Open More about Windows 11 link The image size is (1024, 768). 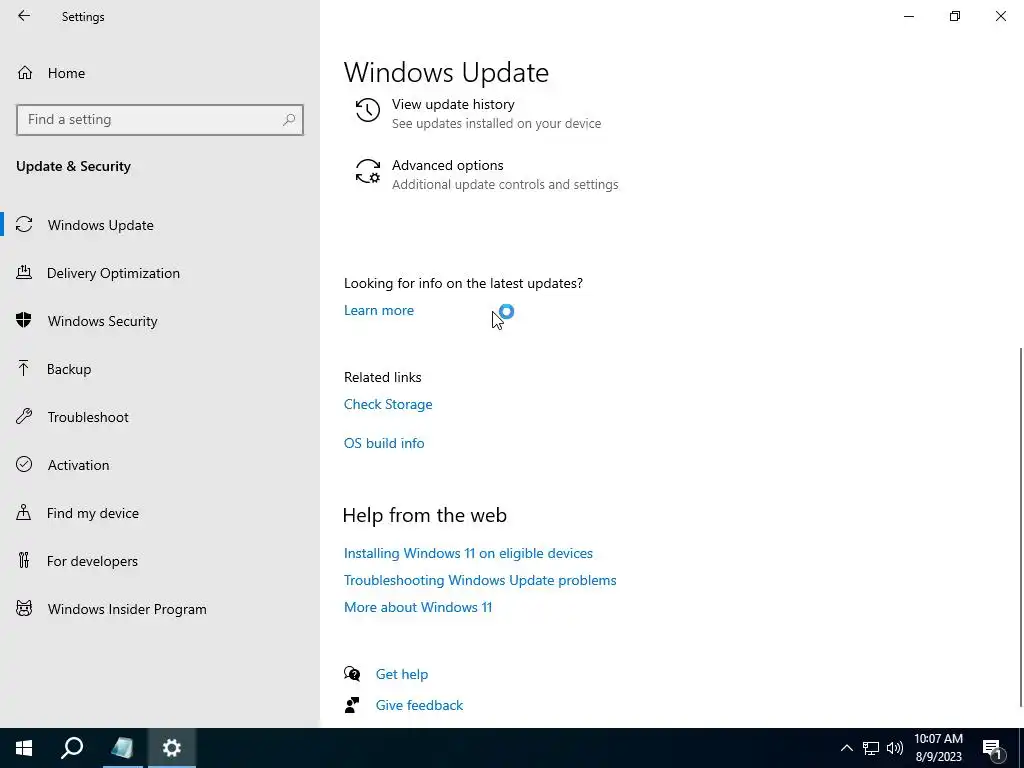tap(418, 607)
